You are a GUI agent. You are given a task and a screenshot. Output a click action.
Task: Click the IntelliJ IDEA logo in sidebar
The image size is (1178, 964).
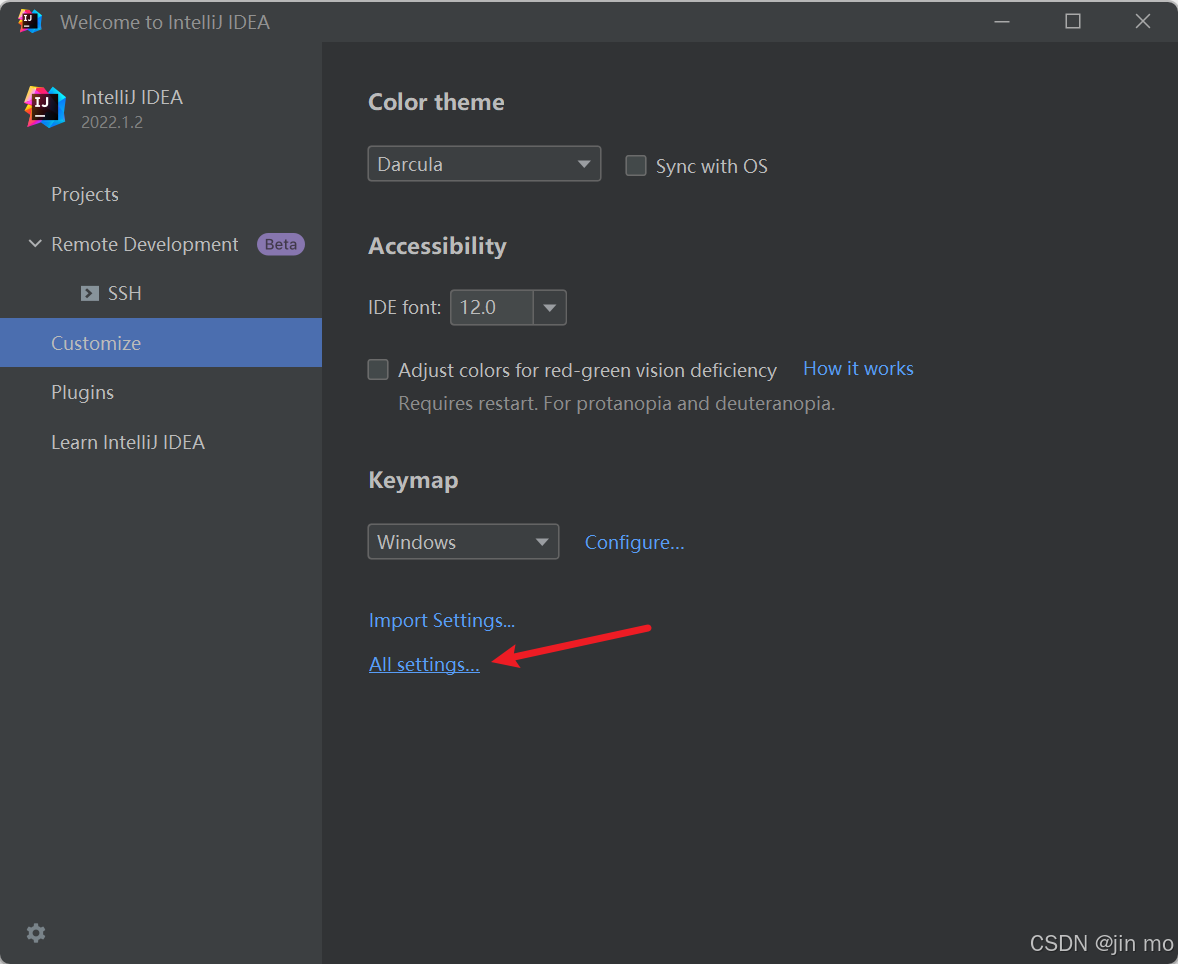pyautogui.click(x=45, y=107)
